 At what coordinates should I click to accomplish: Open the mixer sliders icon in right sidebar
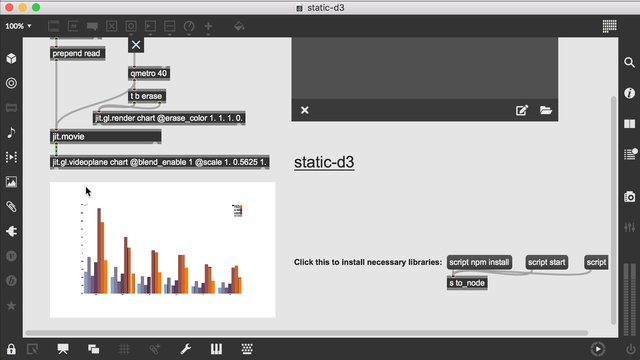pos(629,227)
